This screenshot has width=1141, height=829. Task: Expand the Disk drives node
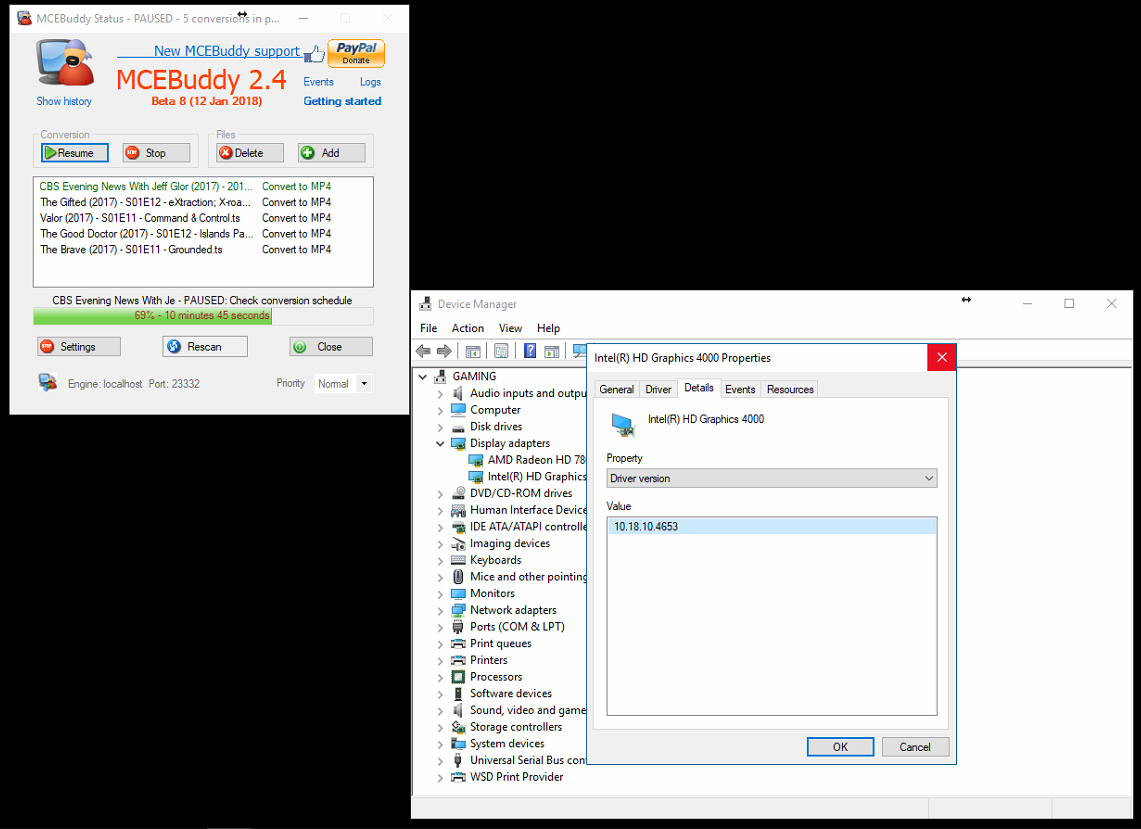(x=440, y=427)
